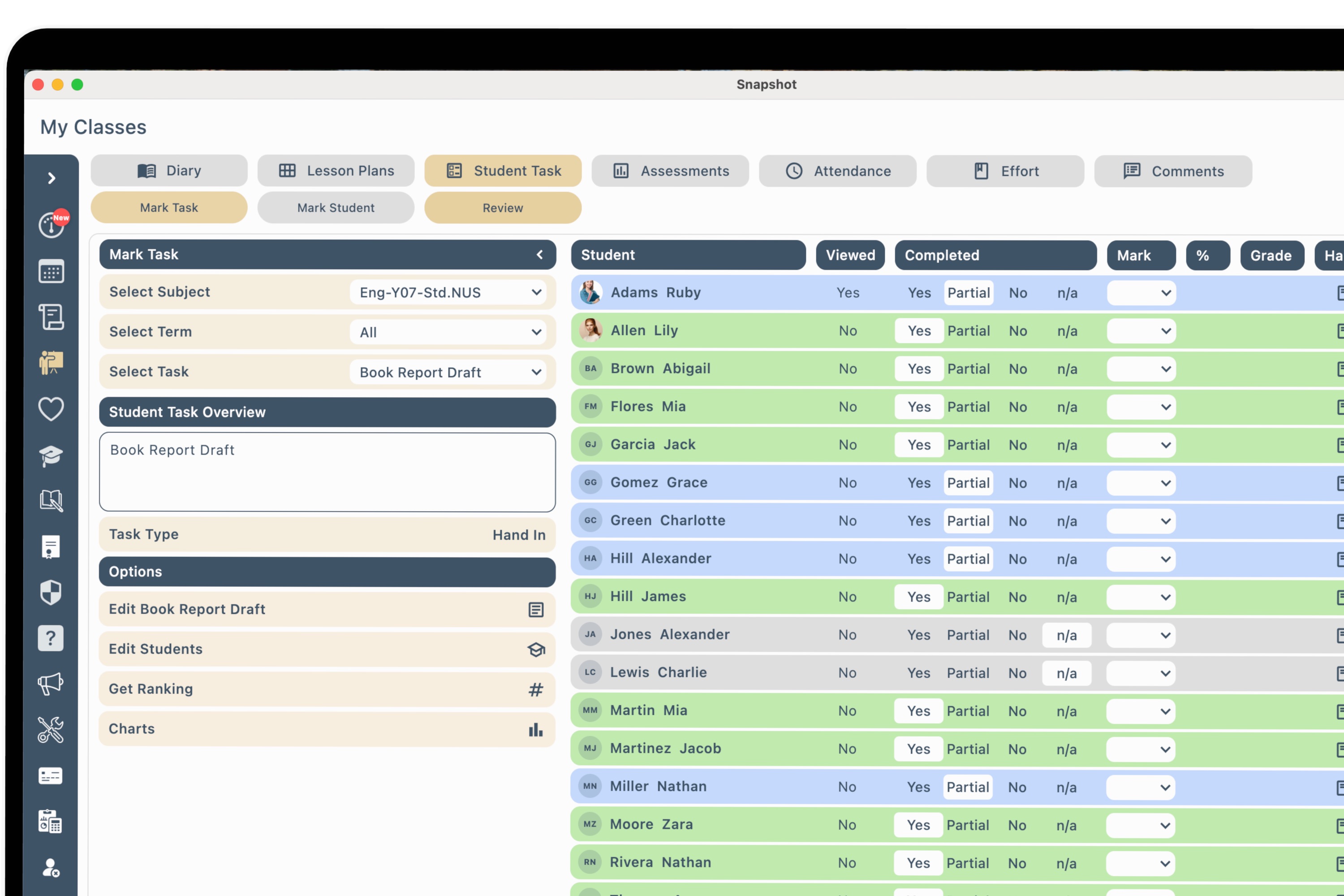Collapse the Mark Task panel with the chevron

[539, 255]
